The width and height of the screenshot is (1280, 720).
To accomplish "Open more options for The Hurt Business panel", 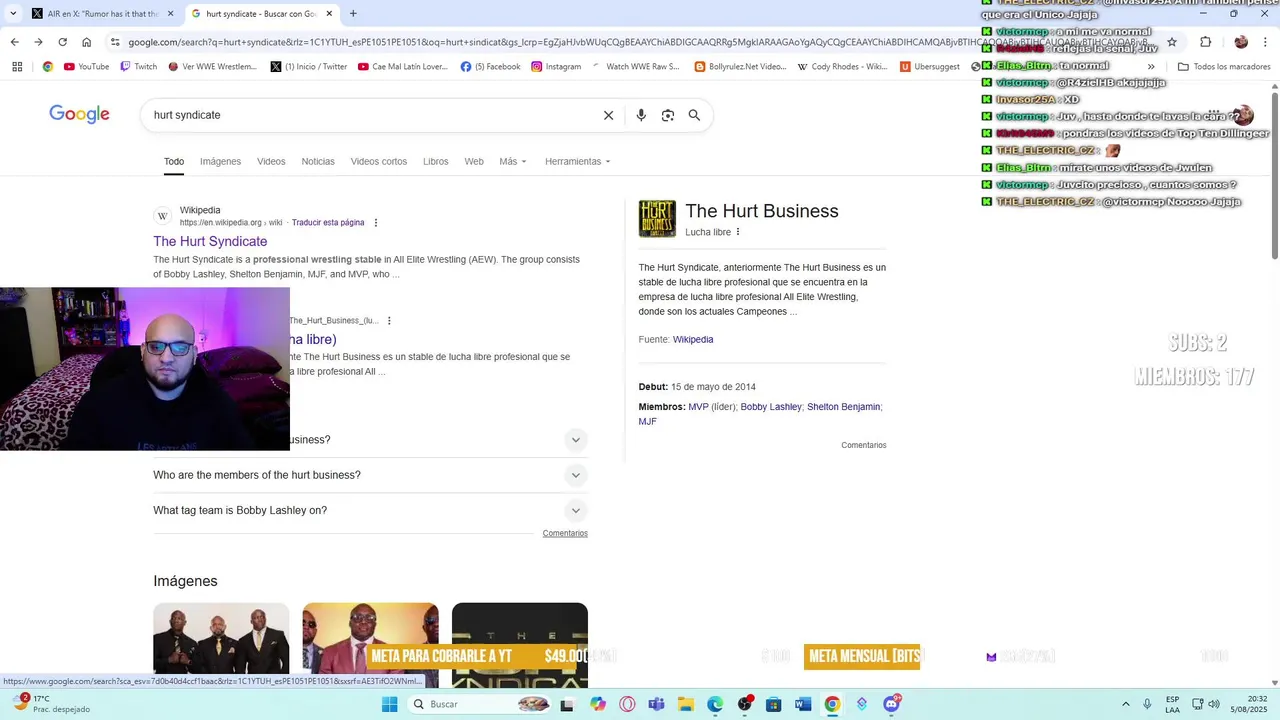I will click(x=738, y=232).
